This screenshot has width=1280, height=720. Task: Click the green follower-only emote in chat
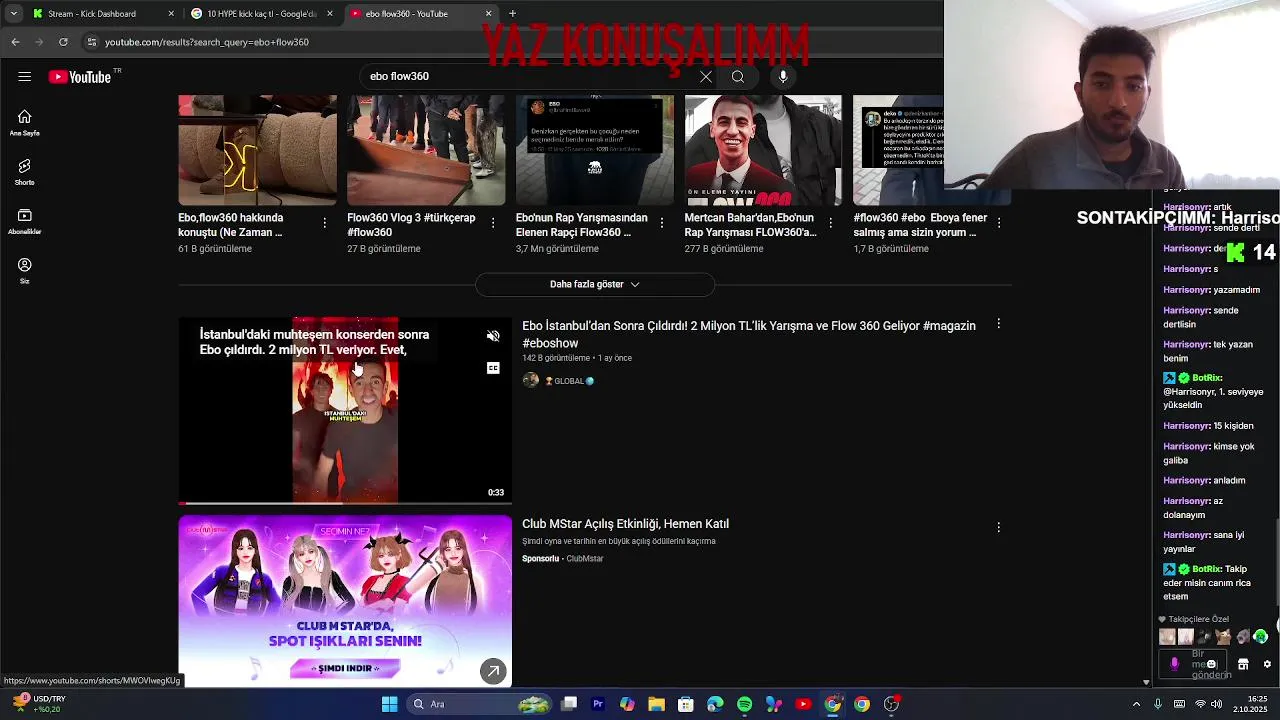1260,637
